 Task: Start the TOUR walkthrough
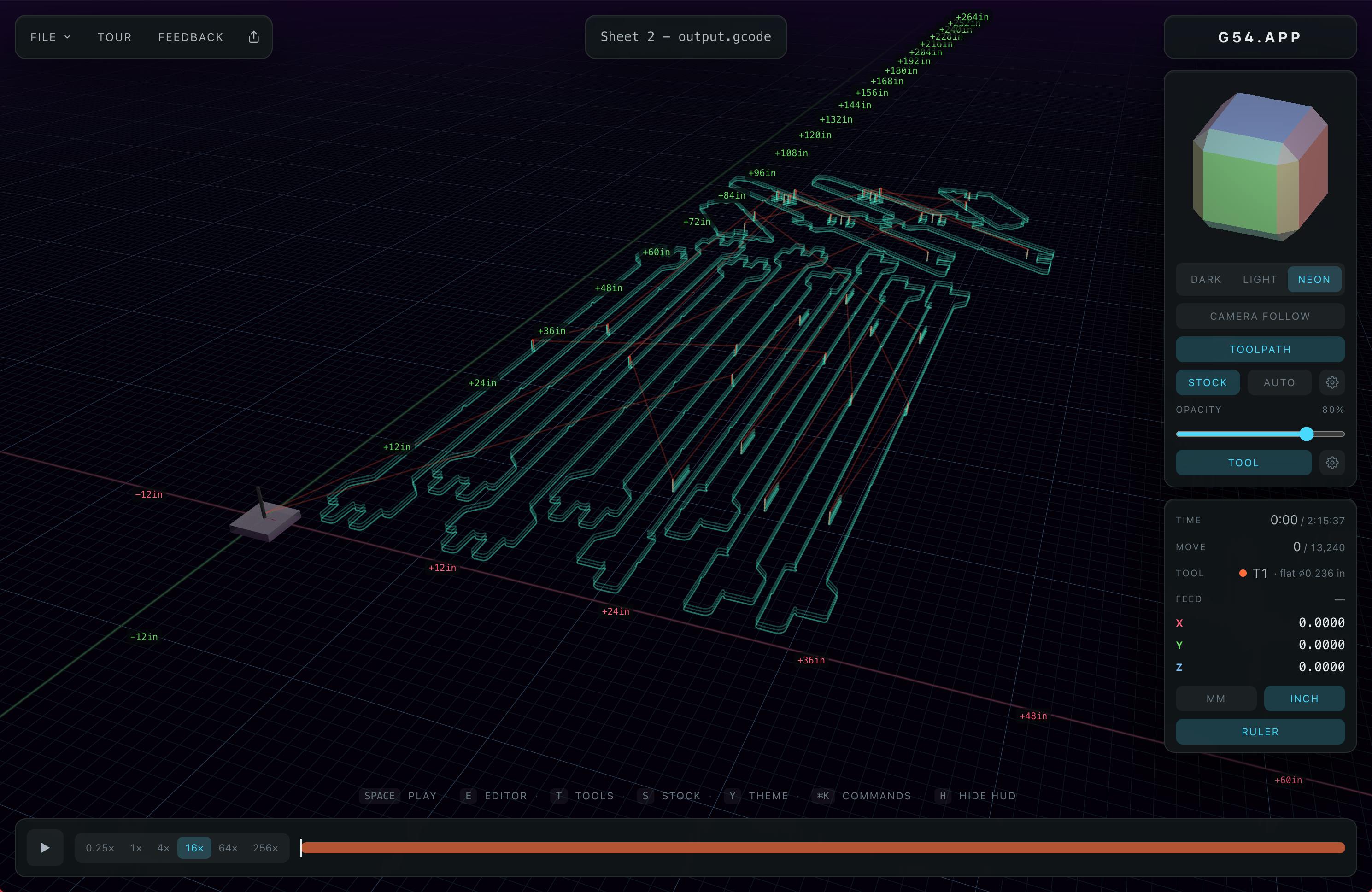(x=115, y=37)
